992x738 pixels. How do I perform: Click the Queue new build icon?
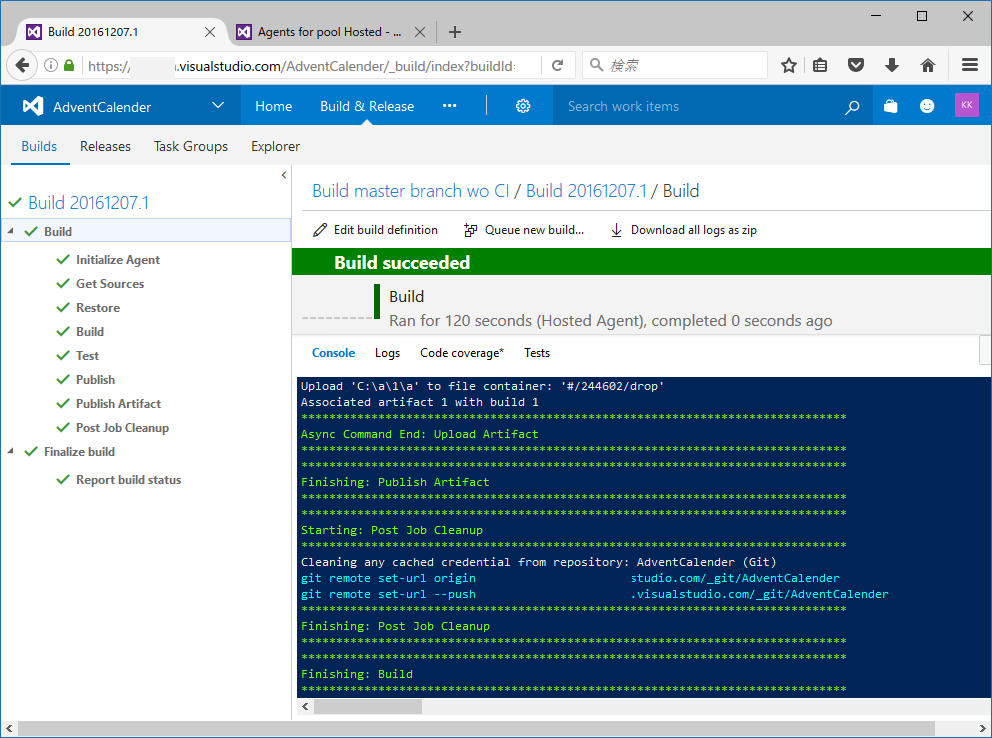470,230
